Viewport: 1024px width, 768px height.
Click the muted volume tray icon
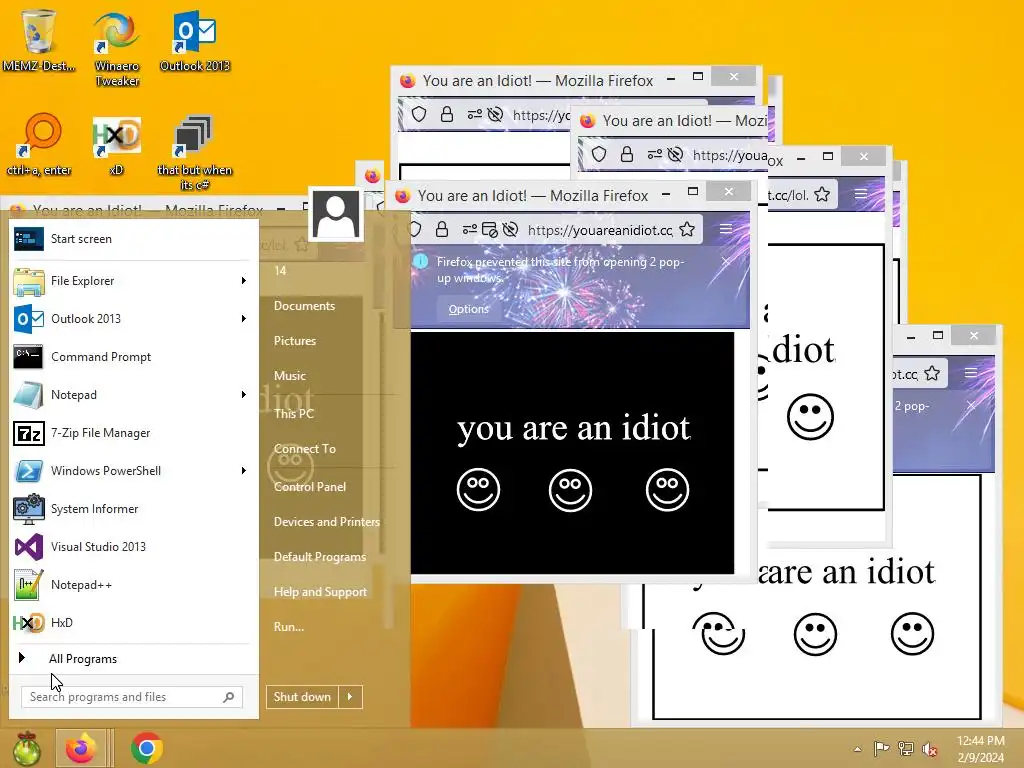[x=929, y=749]
